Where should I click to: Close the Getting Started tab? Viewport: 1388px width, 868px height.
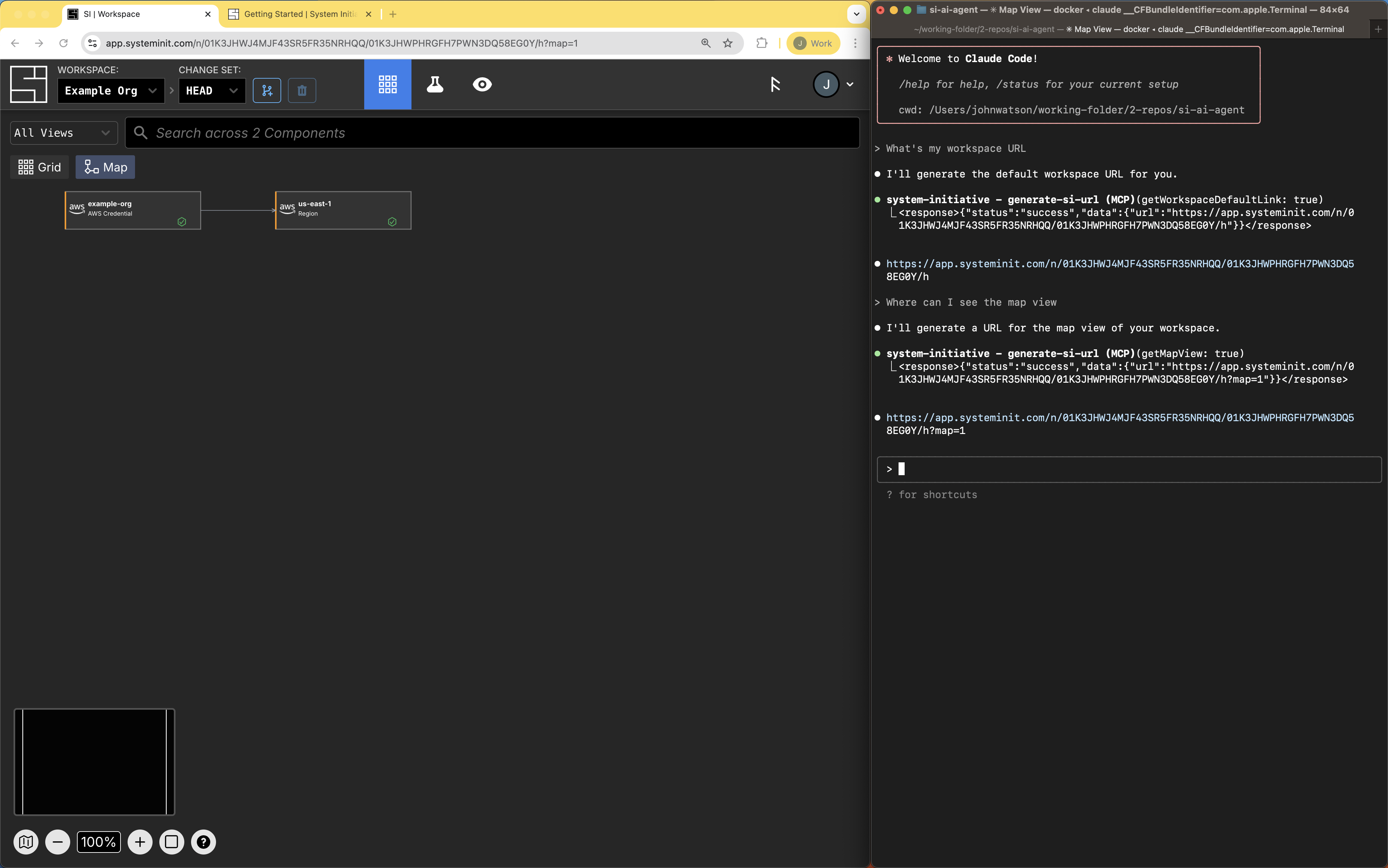[369, 14]
